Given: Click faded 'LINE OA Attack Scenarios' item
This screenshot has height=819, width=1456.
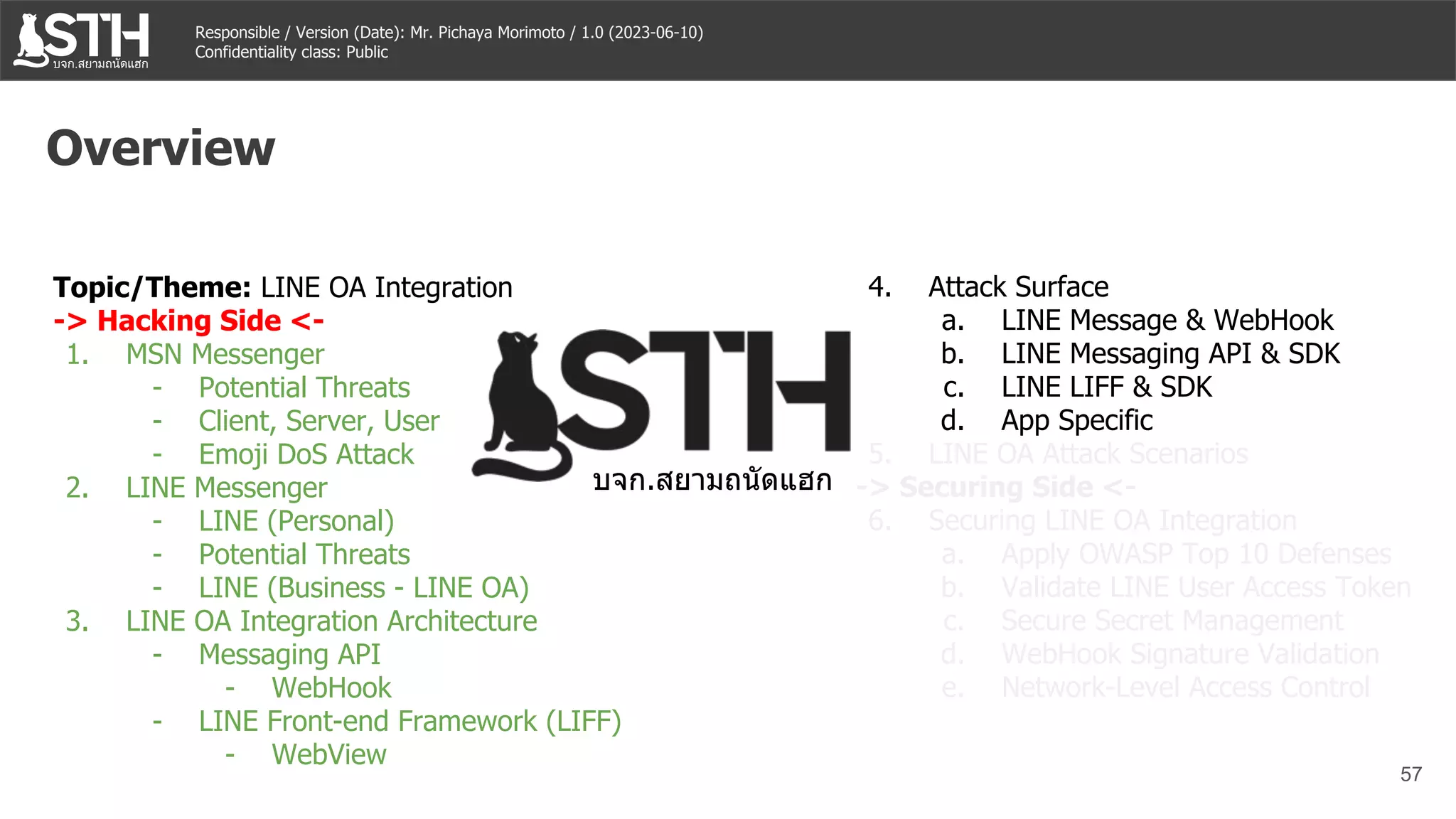Looking at the screenshot, I should click(1088, 454).
